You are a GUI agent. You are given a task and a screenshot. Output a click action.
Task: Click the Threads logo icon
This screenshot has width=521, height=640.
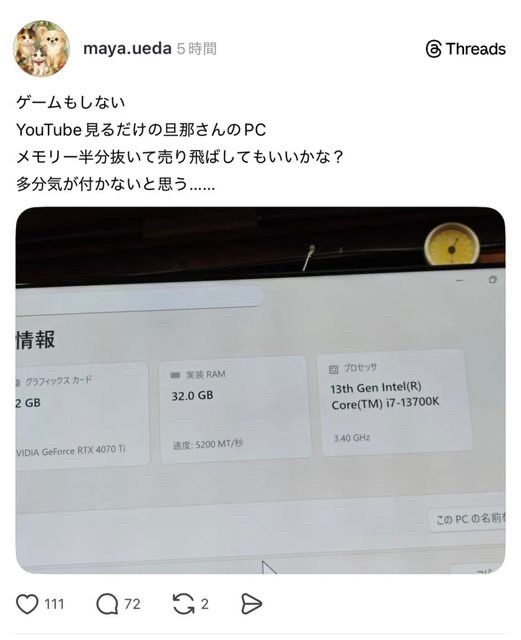tap(433, 49)
